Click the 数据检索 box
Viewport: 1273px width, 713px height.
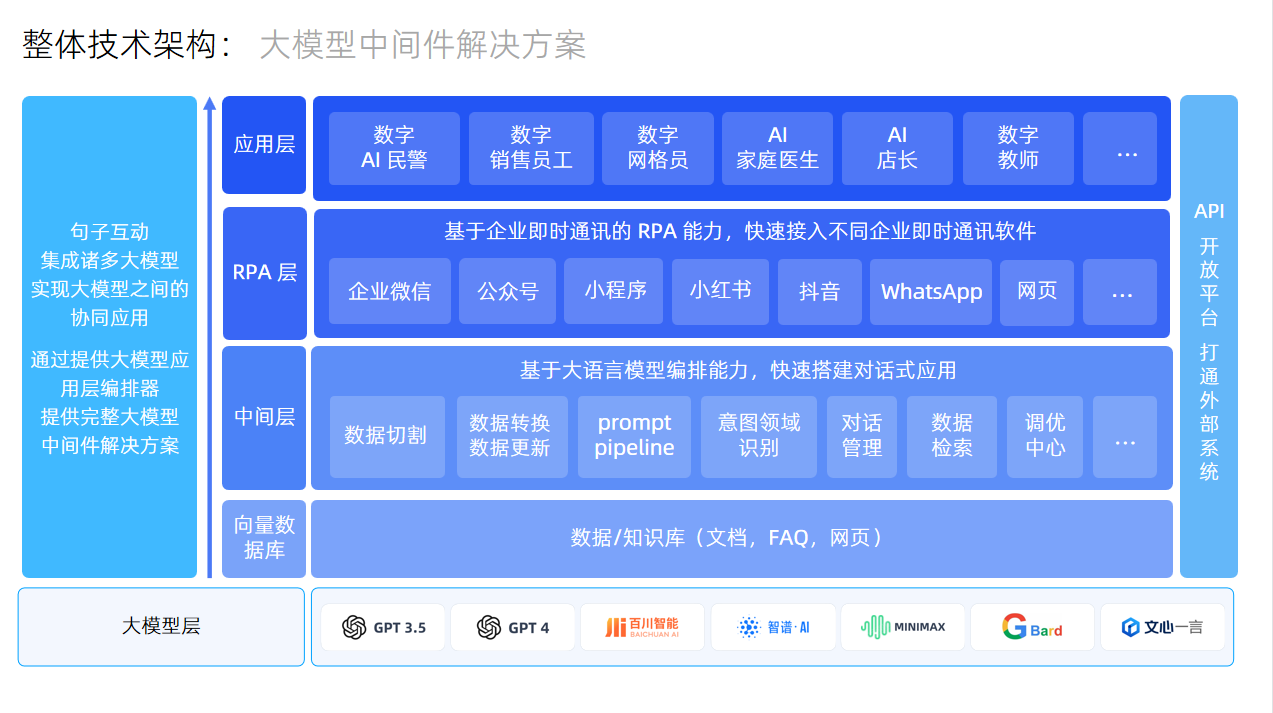coord(952,436)
